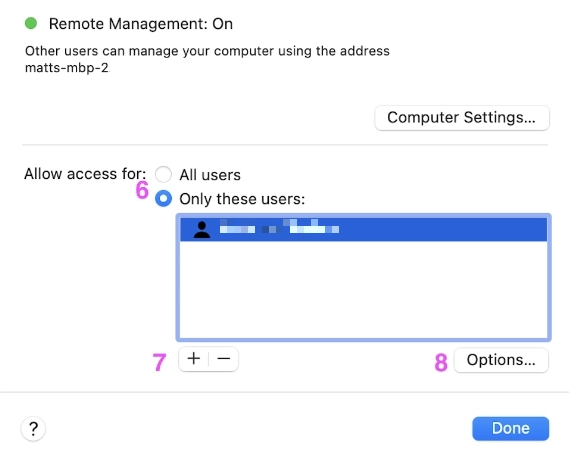Image resolution: width=569 pixels, height=460 pixels.
Task: Click the green Remote Management status dot
Action: tap(31, 23)
